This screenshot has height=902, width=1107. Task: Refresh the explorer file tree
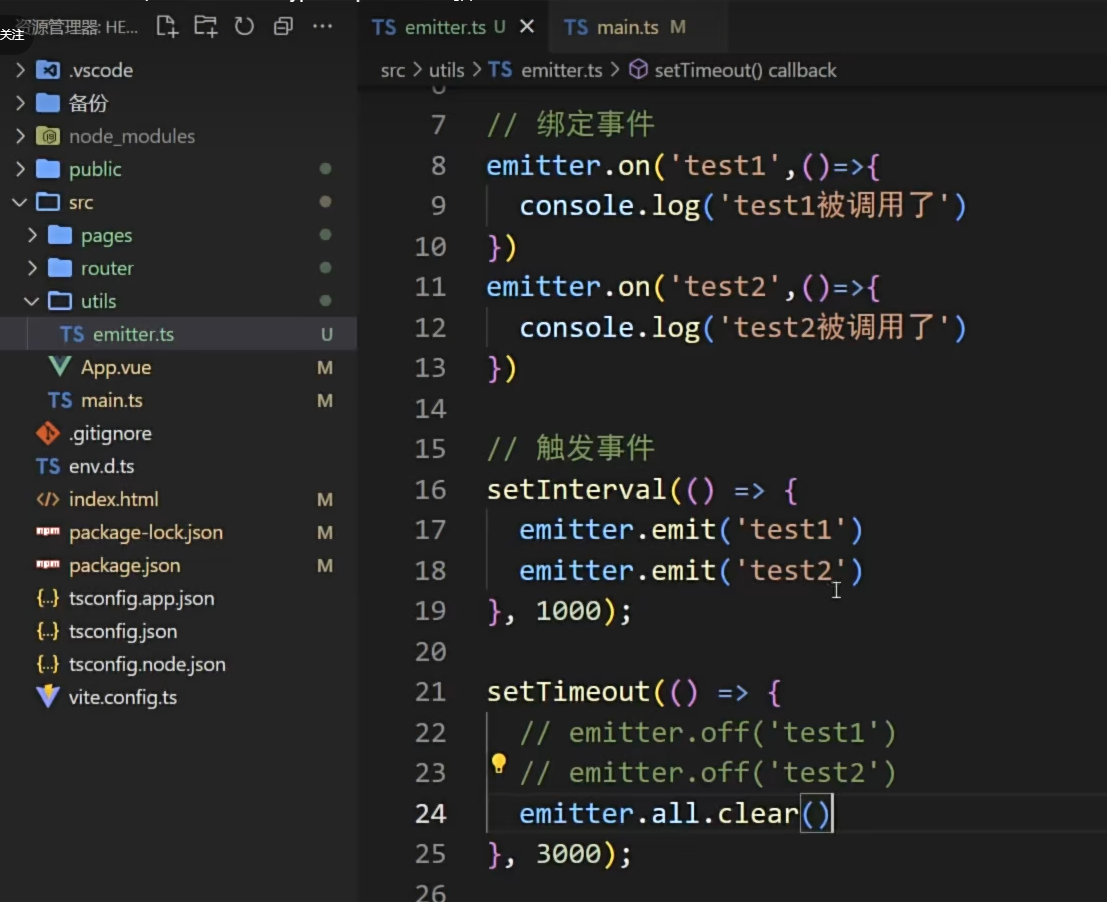244,27
